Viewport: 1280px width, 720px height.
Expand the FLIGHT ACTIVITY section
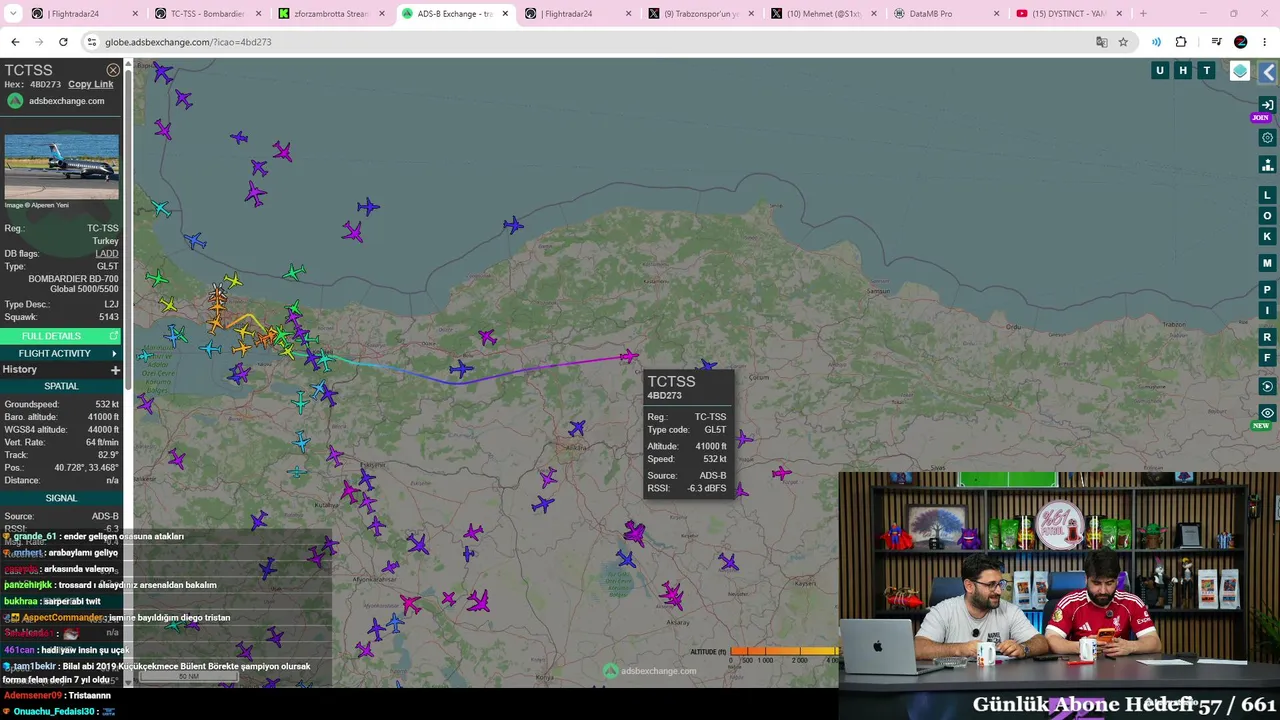61,353
